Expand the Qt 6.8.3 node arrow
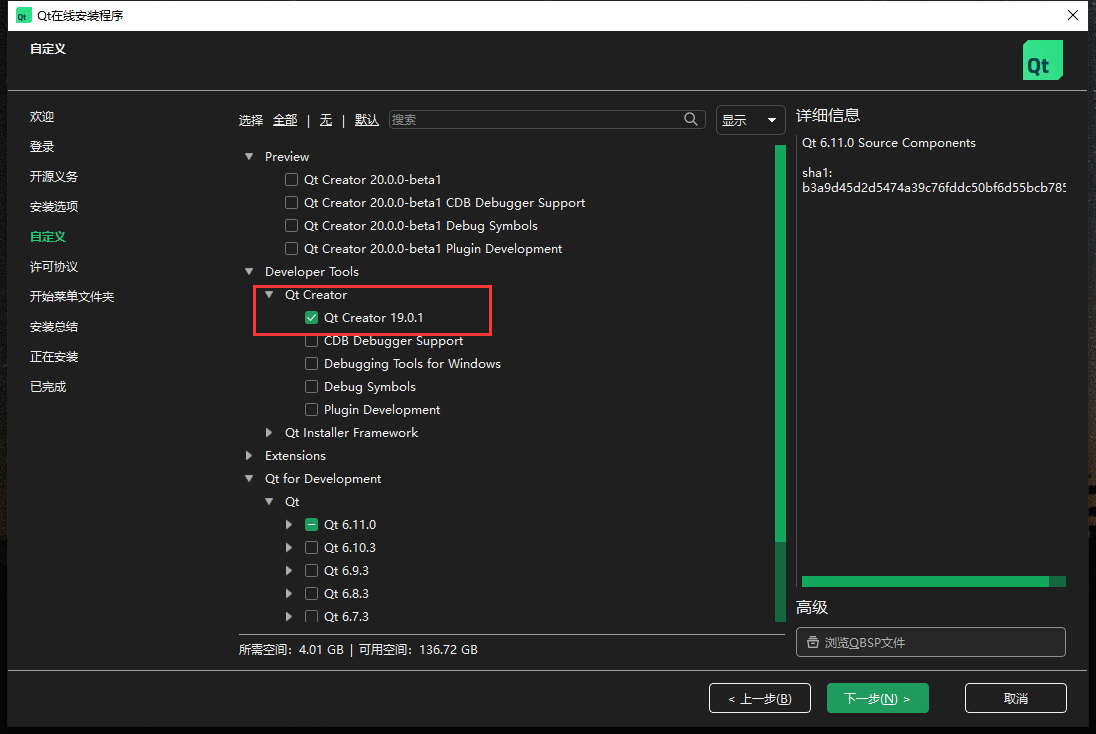 pyautogui.click(x=289, y=593)
